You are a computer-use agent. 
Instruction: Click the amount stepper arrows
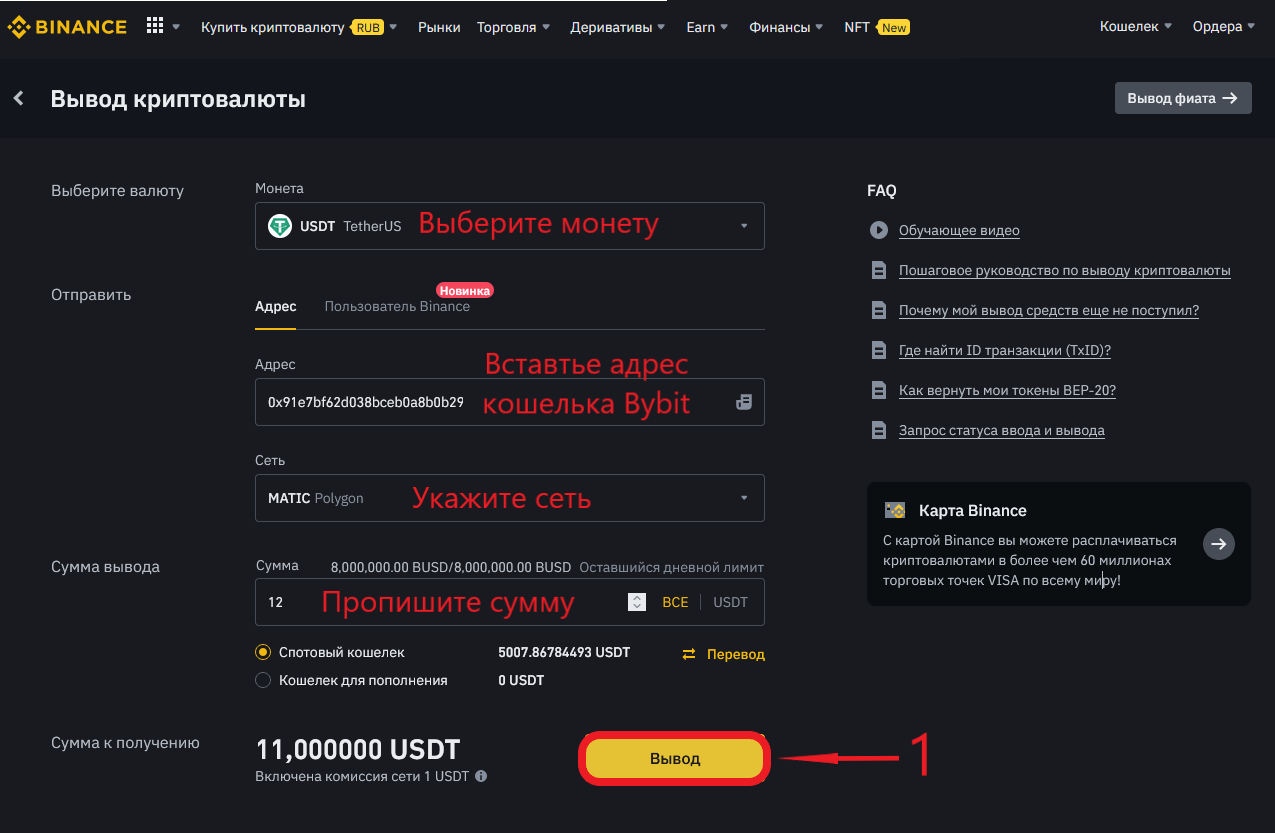(x=636, y=602)
